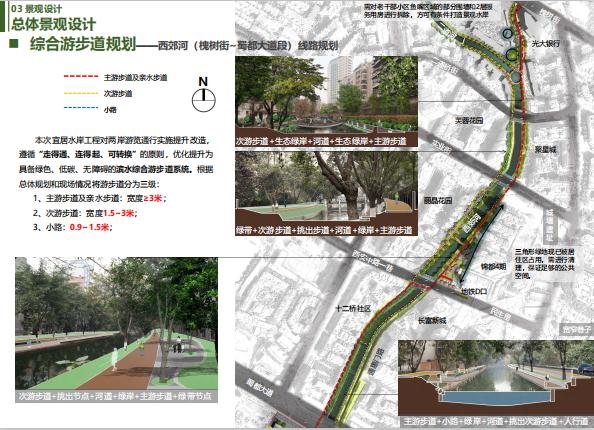594x430 pixels.
Task: Select the red dashed 主游步道及亲水步道 legend line
Action: [81, 77]
